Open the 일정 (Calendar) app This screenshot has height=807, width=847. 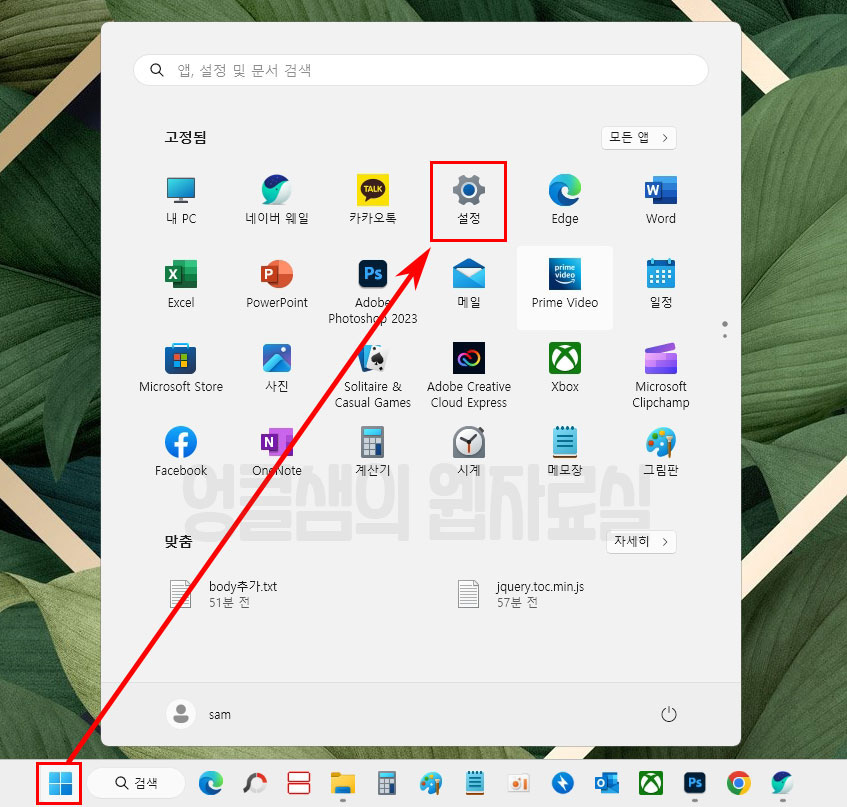[x=661, y=284]
